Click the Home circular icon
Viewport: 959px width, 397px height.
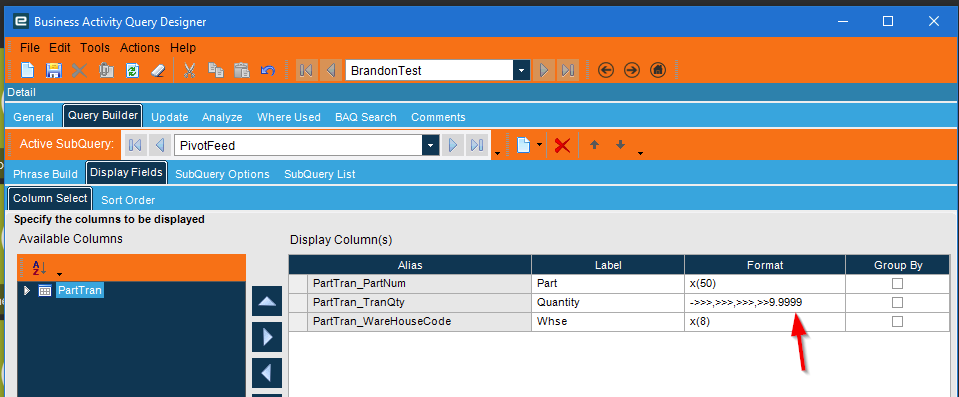(x=657, y=70)
